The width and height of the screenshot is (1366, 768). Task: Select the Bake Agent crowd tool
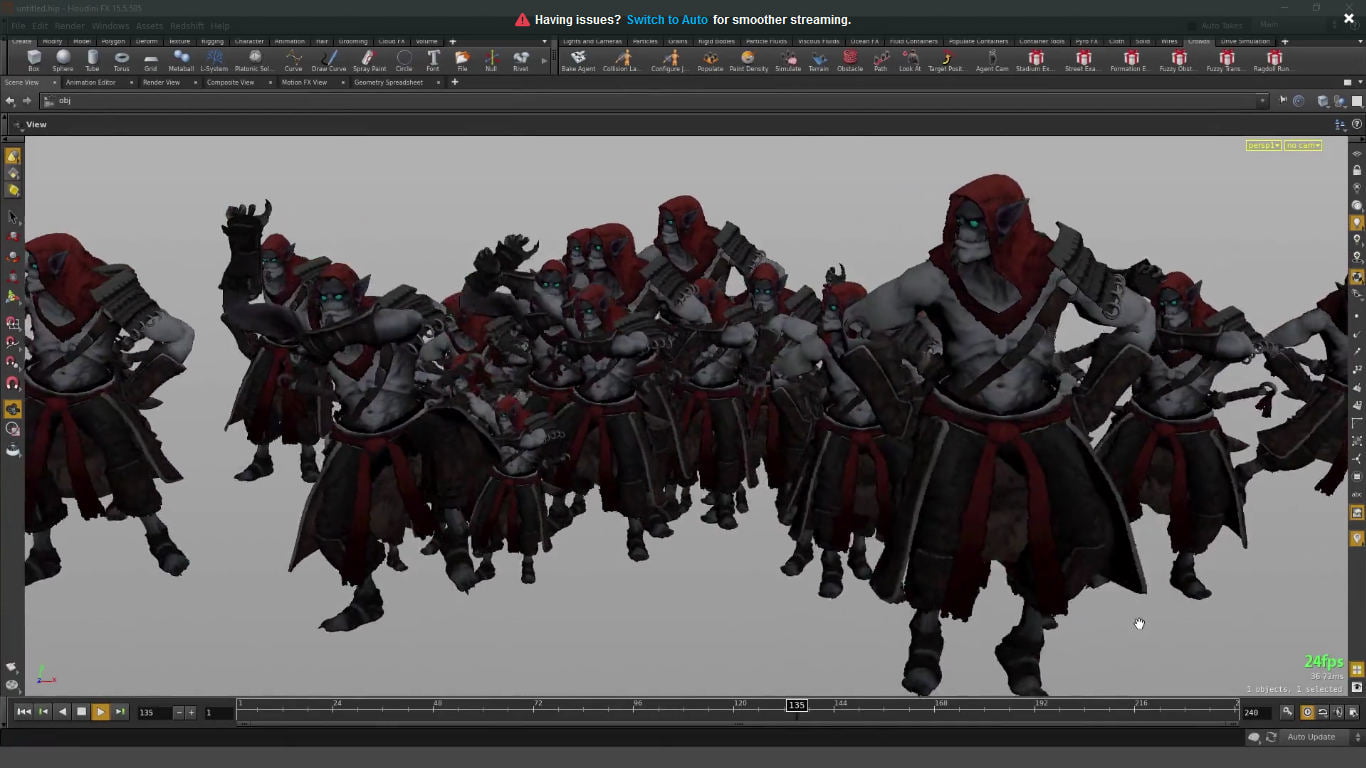click(x=579, y=63)
